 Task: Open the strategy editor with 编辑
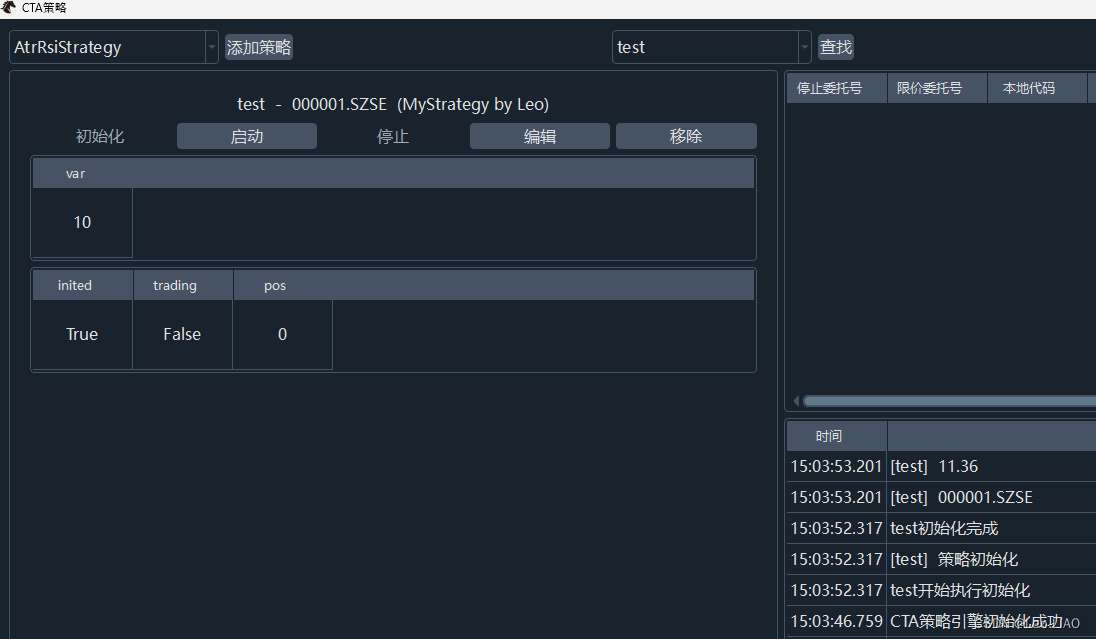click(x=540, y=136)
